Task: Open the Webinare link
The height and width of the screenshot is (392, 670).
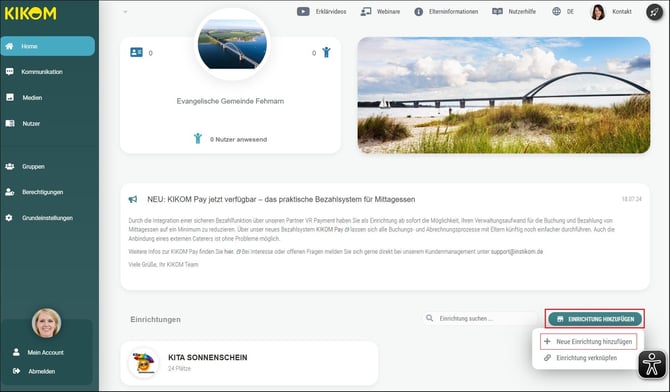Action: [x=388, y=12]
